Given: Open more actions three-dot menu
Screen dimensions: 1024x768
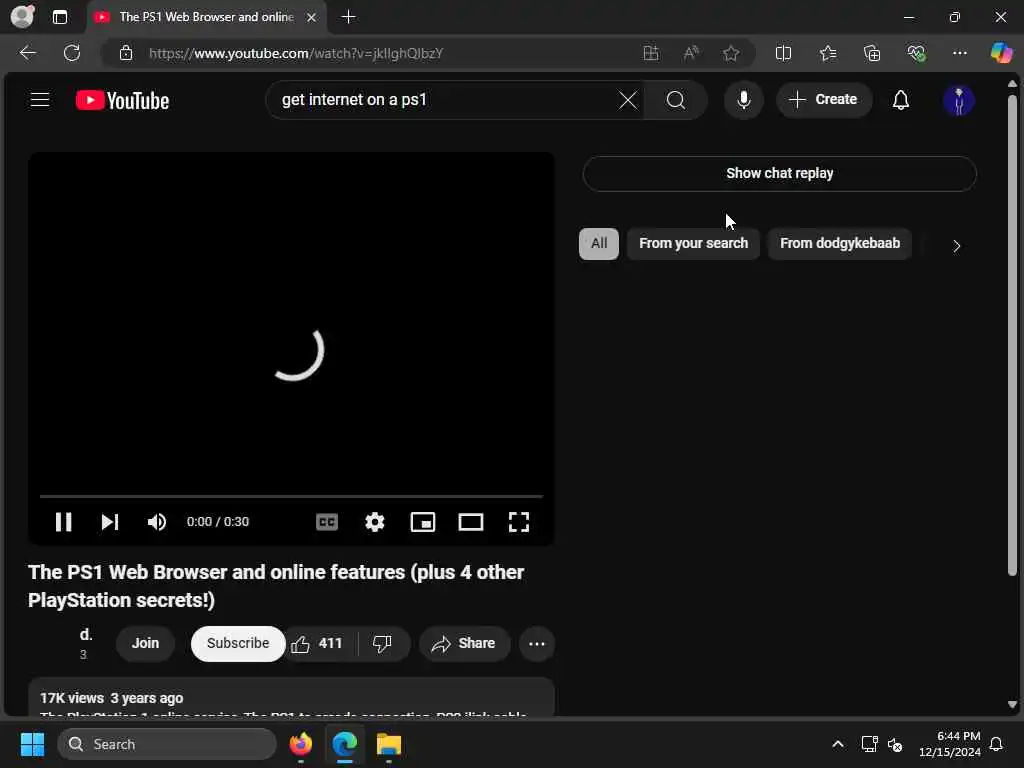Looking at the screenshot, I should (x=537, y=644).
